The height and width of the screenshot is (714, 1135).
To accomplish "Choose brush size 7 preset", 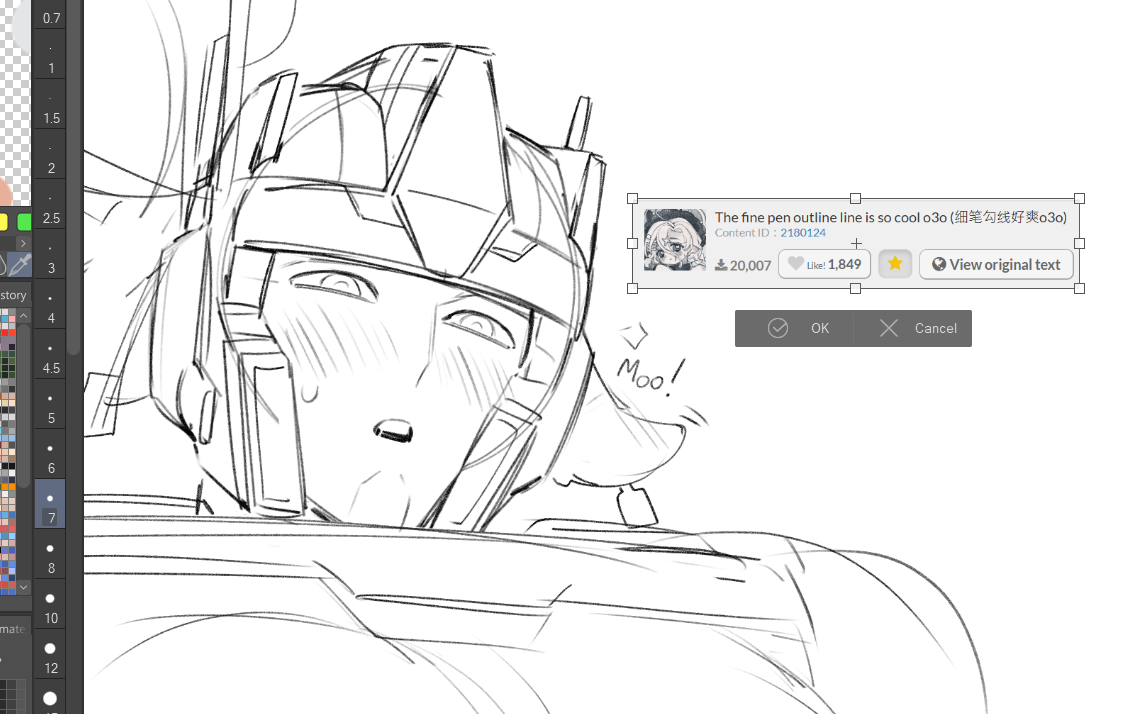I will [50, 504].
